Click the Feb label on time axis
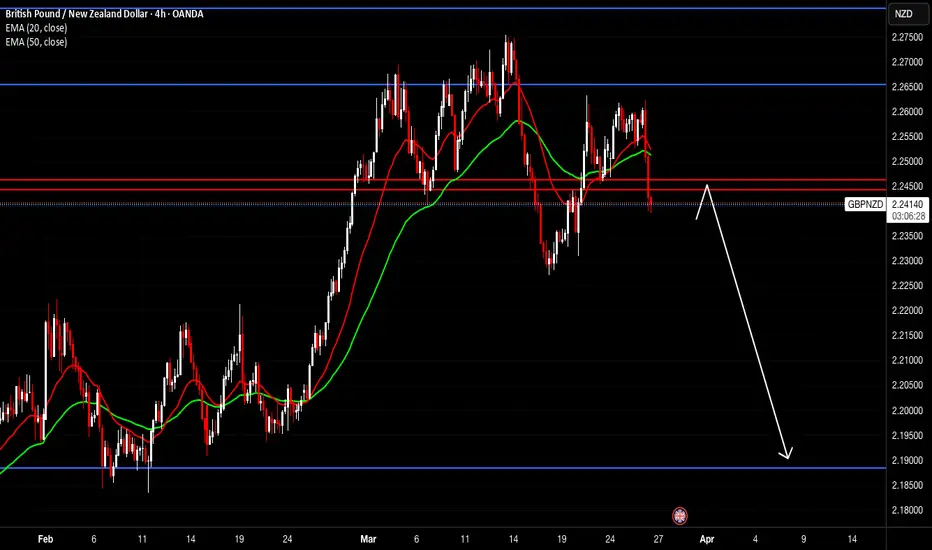The height and width of the screenshot is (550, 932). 45,539
